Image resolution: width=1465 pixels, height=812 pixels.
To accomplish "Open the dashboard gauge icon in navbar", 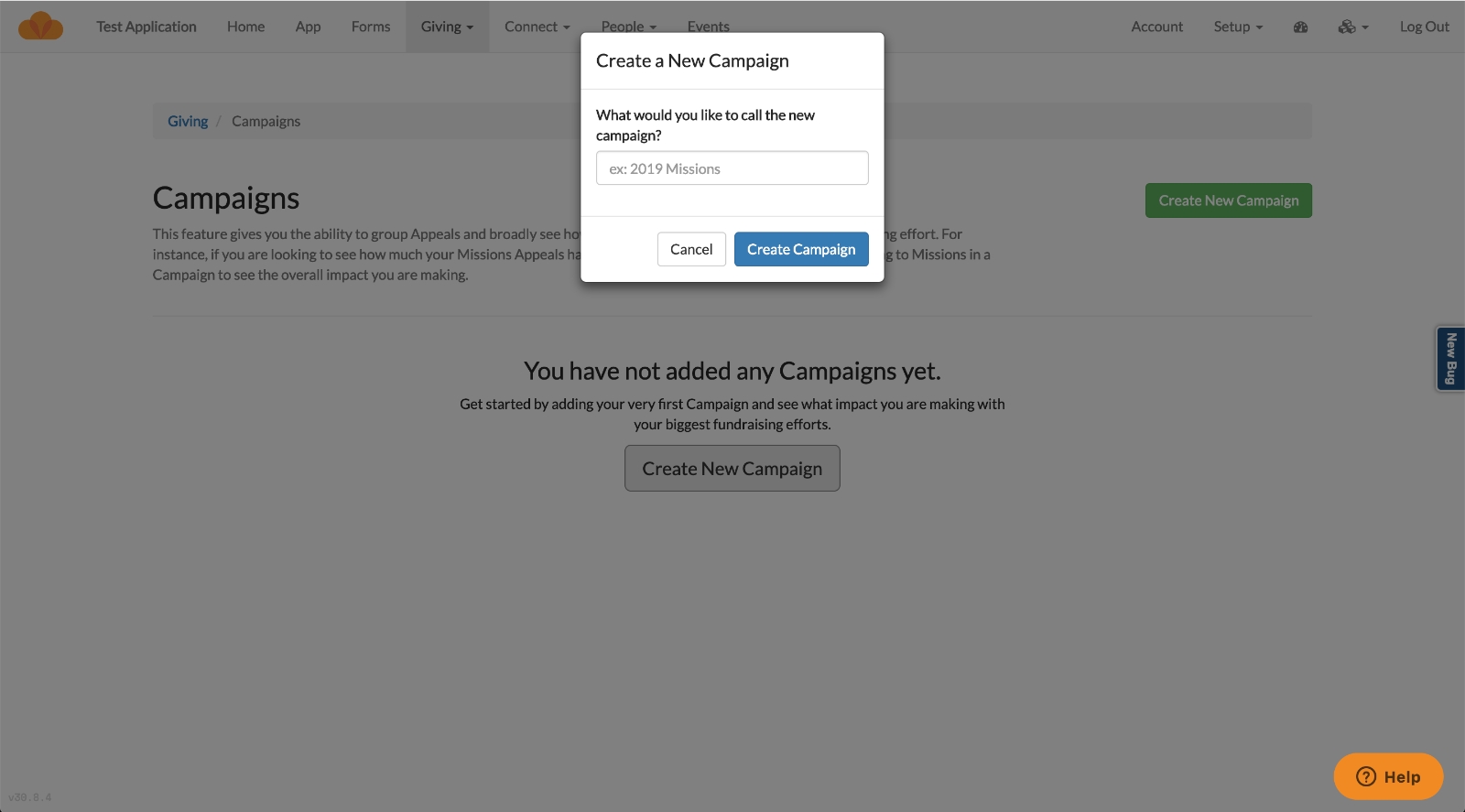I will 1300,26.
